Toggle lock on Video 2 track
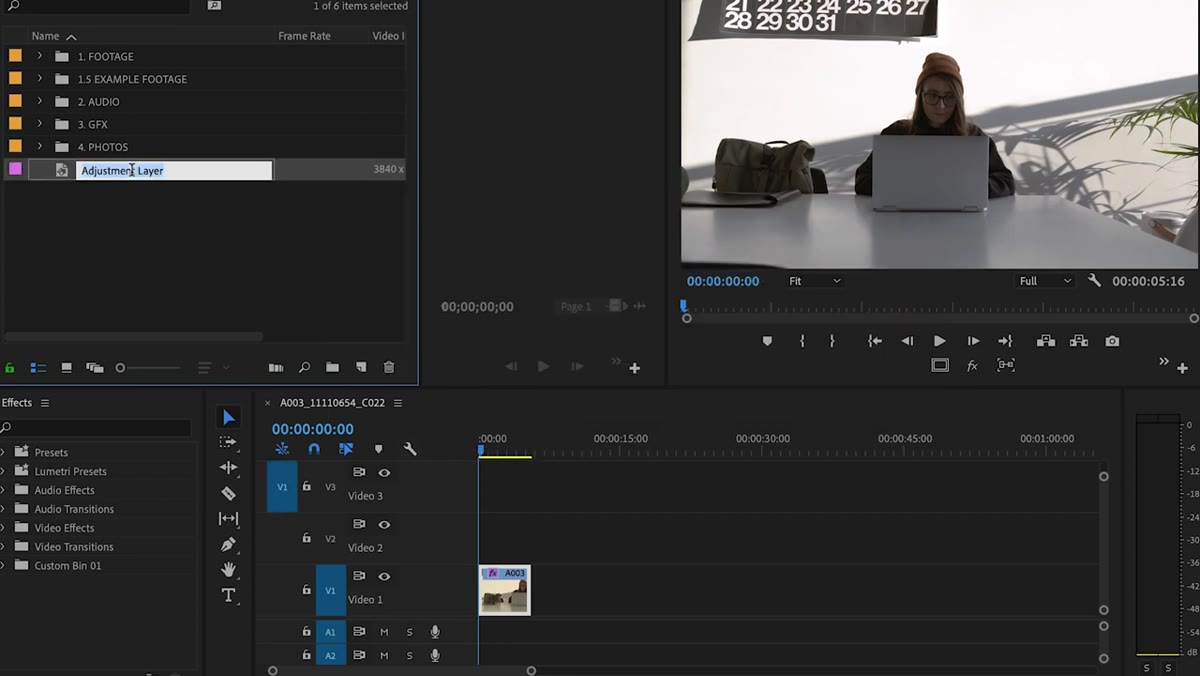This screenshot has height=676, width=1200. (307, 538)
